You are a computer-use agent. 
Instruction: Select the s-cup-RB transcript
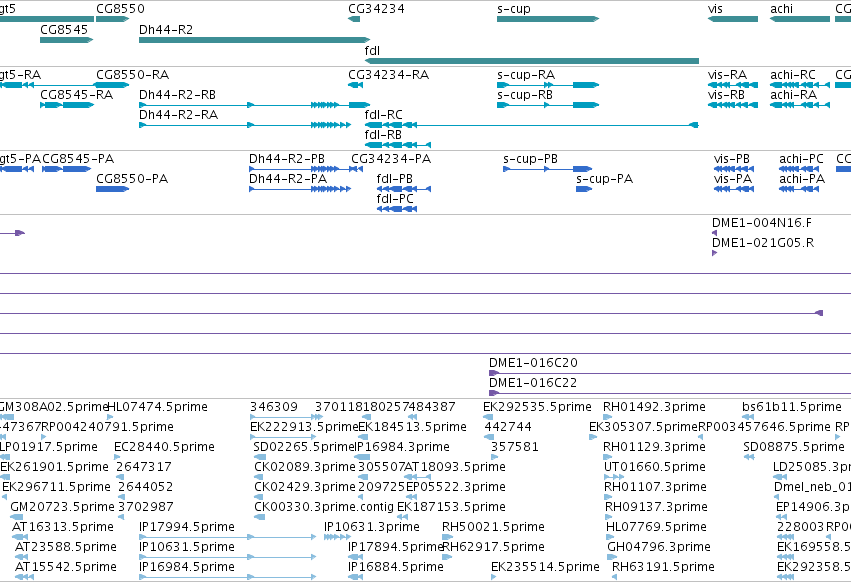pyautogui.click(x=548, y=105)
